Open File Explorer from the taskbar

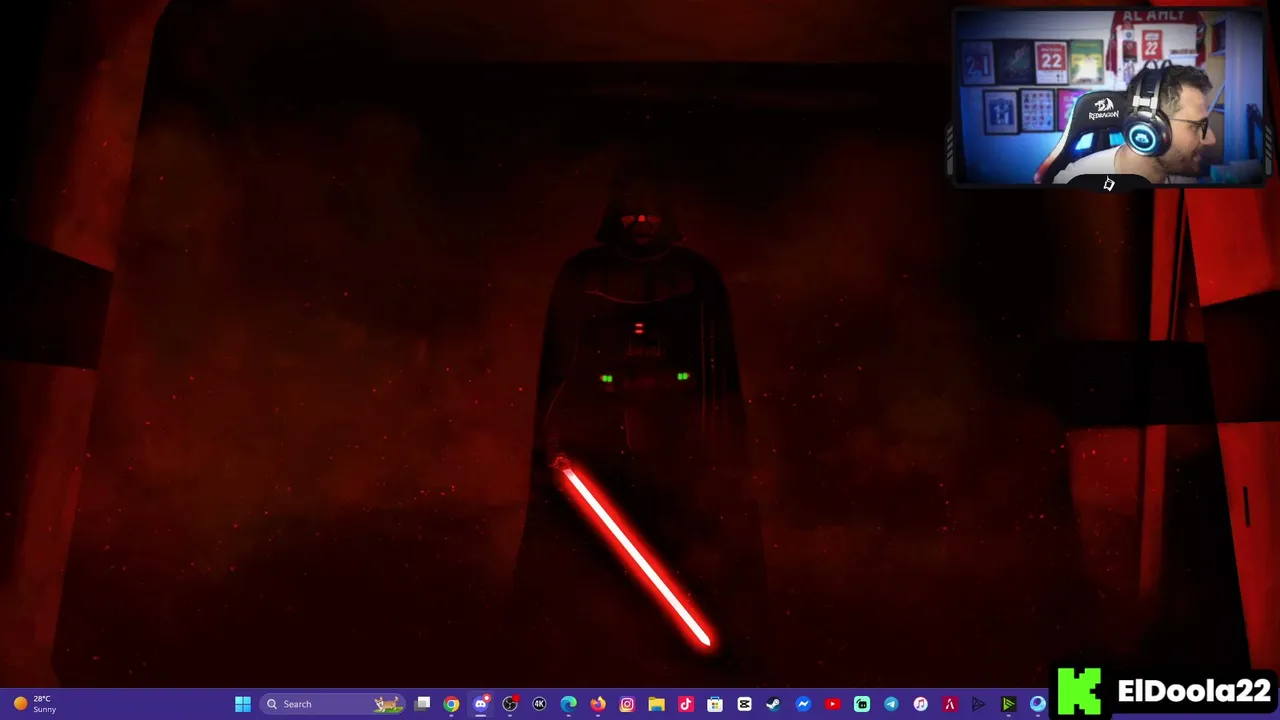[656, 704]
